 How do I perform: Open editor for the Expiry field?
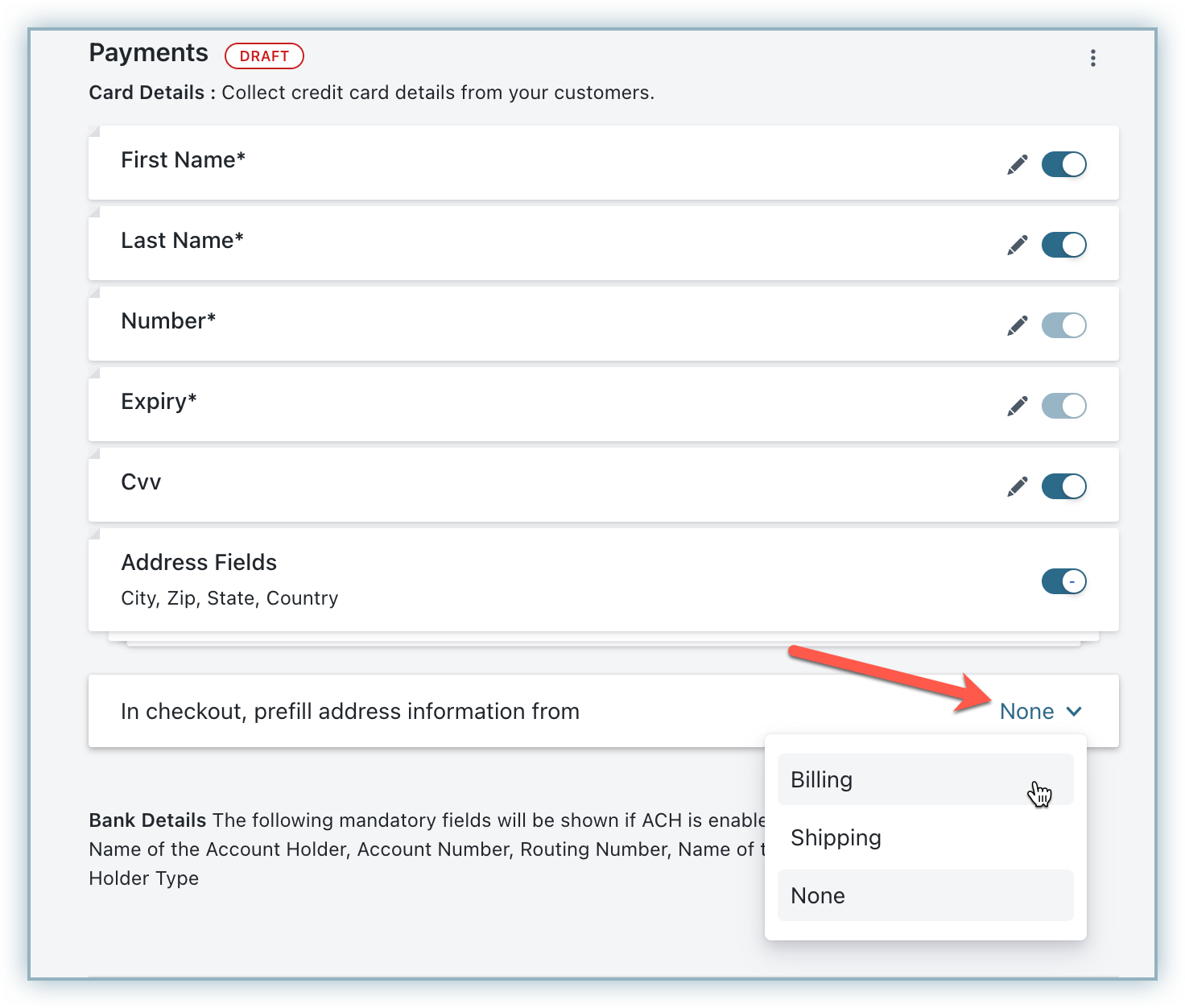(x=1018, y=406)
